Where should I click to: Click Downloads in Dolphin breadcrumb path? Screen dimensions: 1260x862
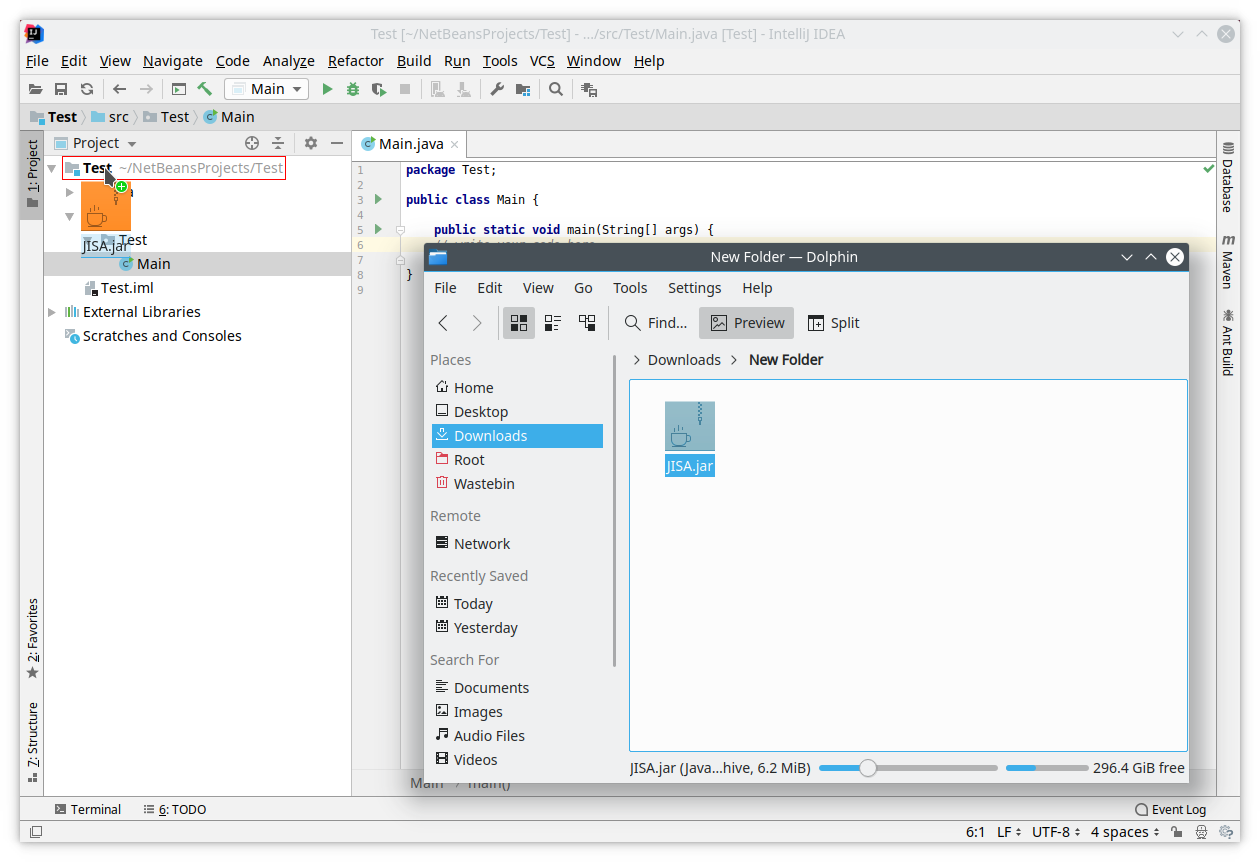(684, 360)
